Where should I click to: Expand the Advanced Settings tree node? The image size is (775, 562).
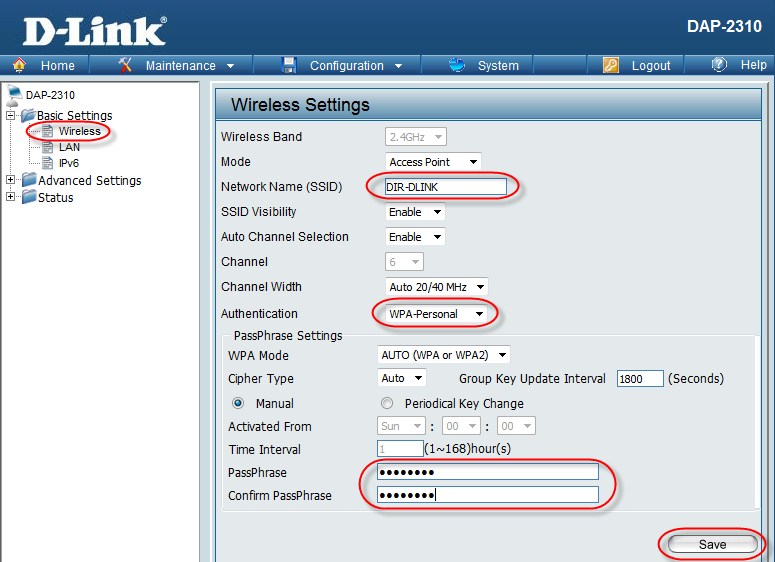pos(10,180)
